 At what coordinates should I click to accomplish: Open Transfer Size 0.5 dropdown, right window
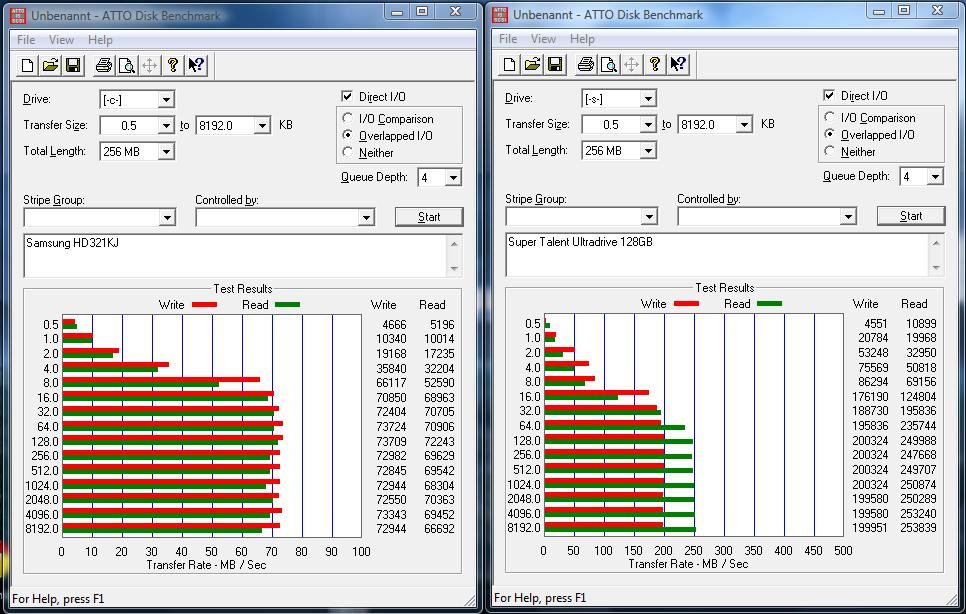pyautogui.click(x=647, y=124)
